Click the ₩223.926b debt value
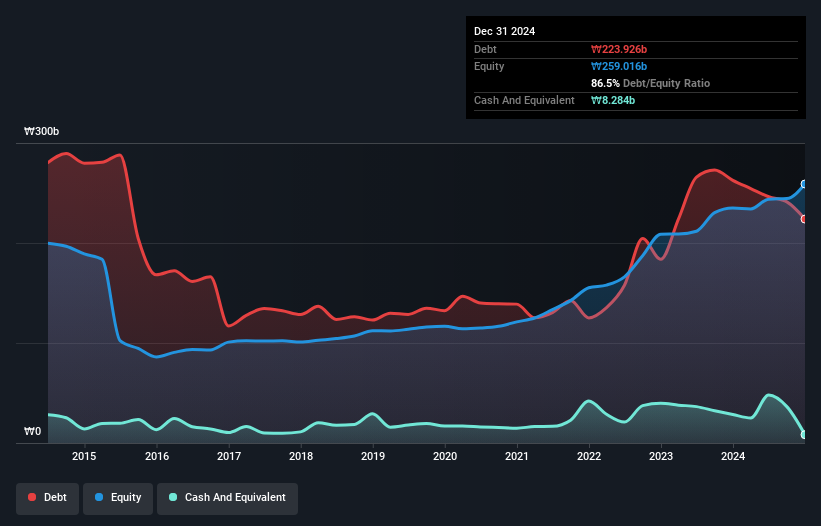Screen dimensions: 821x526 [619, 49]
